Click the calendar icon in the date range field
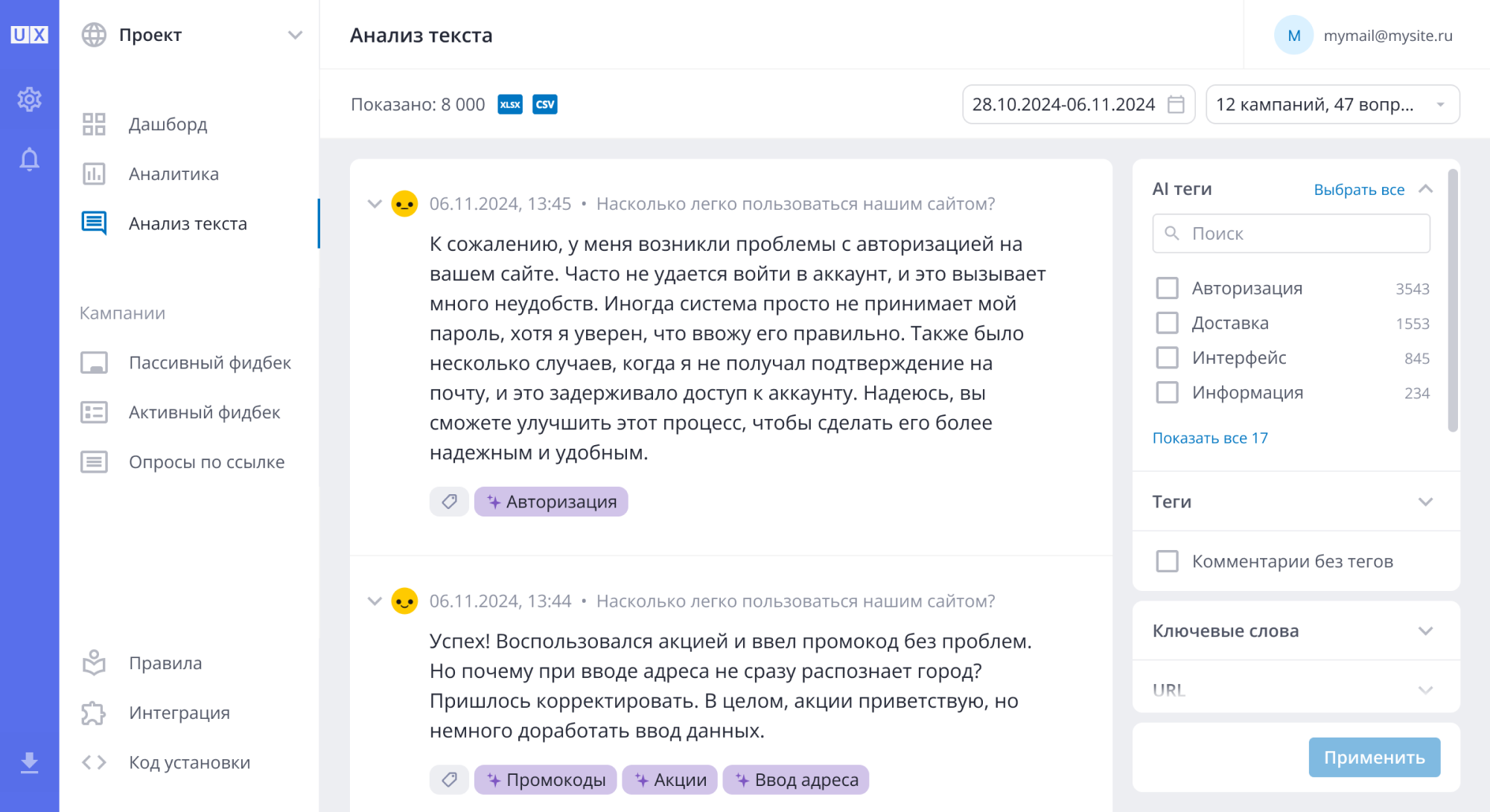 pyautogui.click(x=1176, y=104)
